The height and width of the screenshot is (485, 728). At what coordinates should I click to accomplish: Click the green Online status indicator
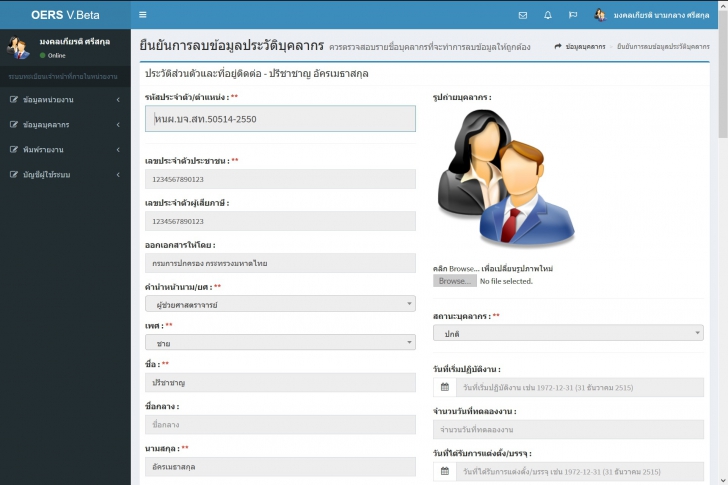(x=43, y=55)
